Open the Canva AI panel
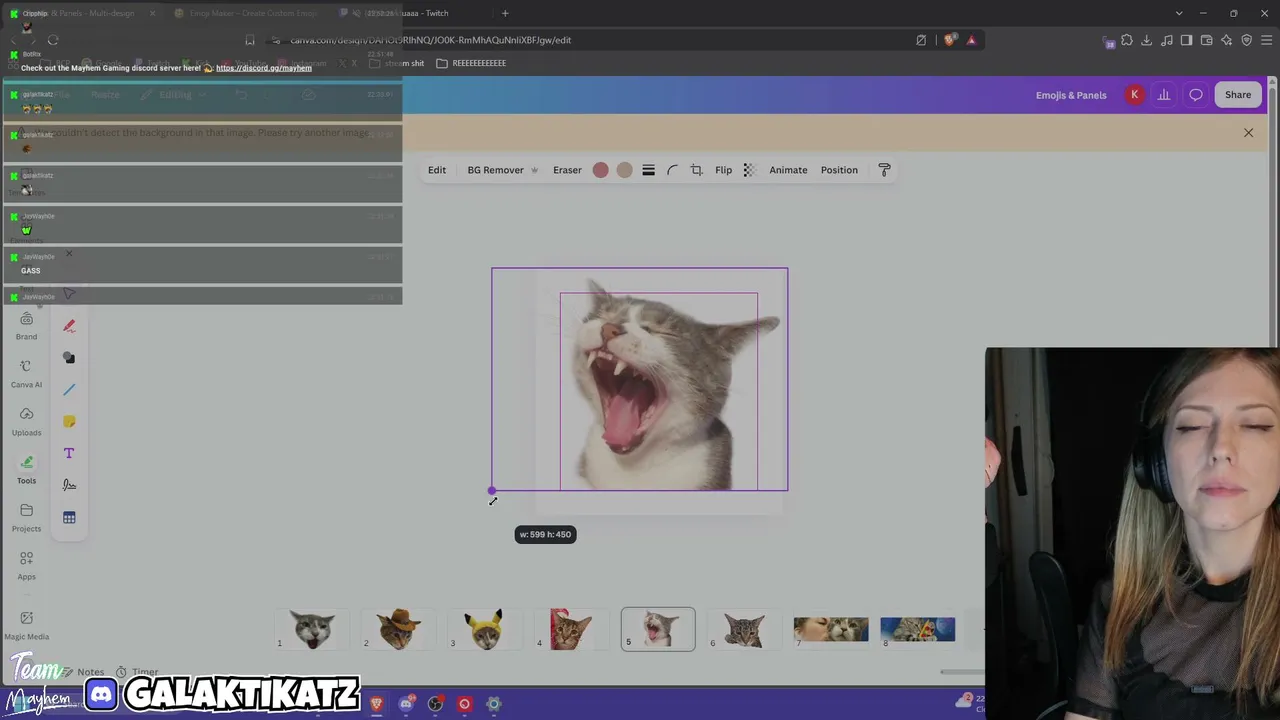This screenshot has height=720, width=1280. (x=26, y=374)
